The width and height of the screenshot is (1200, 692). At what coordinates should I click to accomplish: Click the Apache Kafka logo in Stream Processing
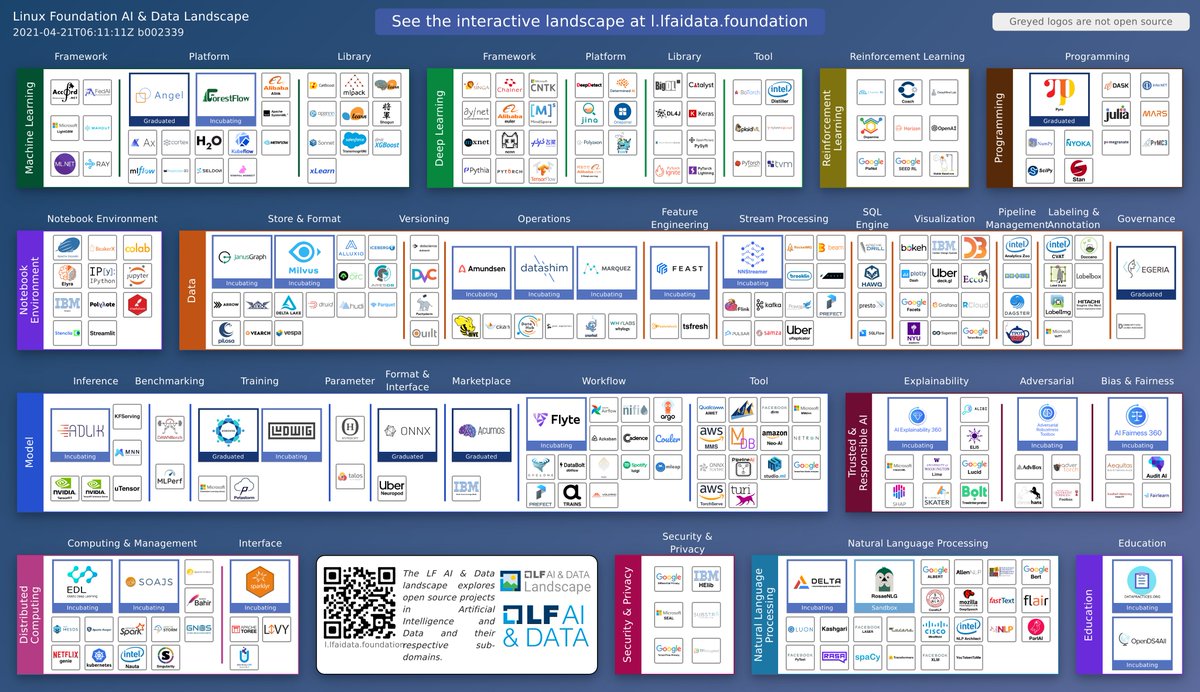tap(769, 305)
